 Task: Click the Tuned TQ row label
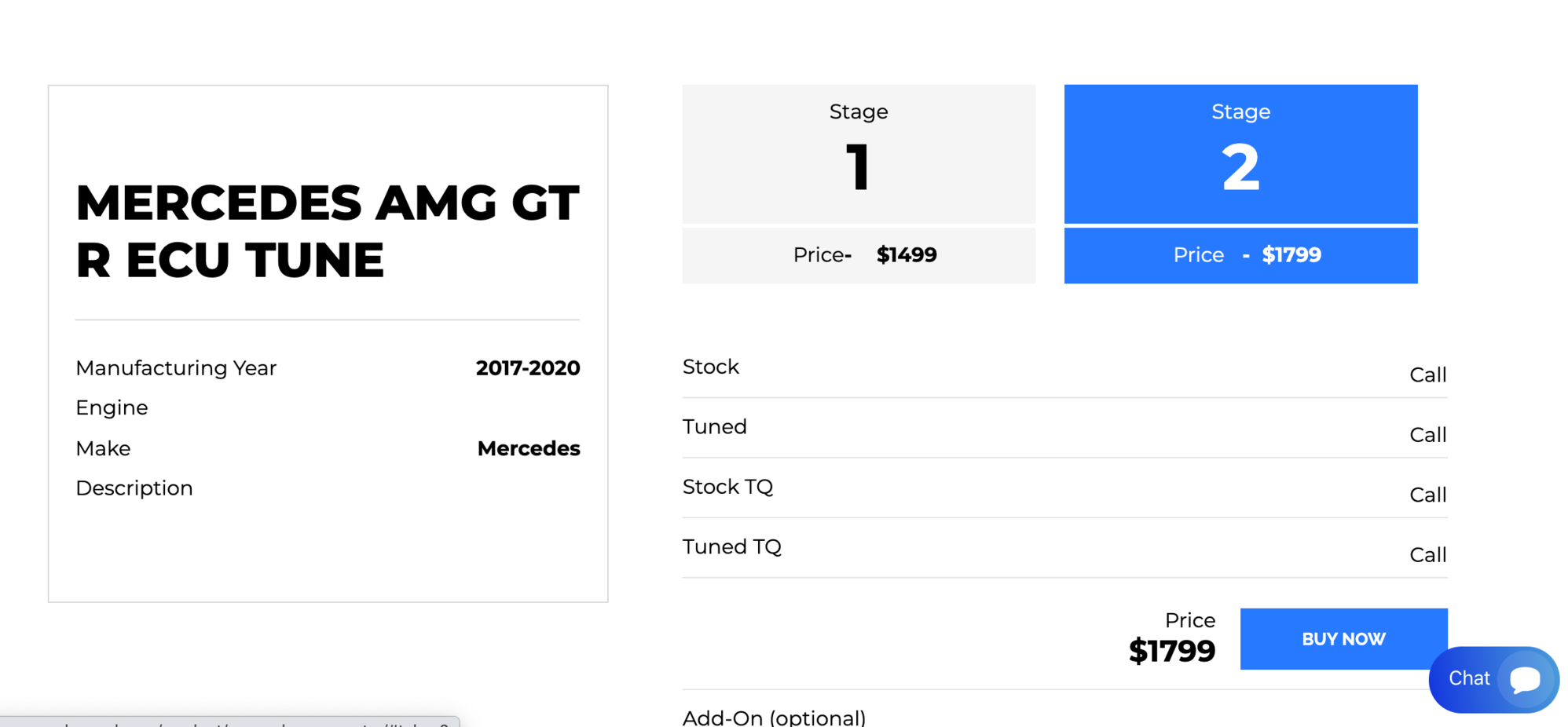pos(731,546)
